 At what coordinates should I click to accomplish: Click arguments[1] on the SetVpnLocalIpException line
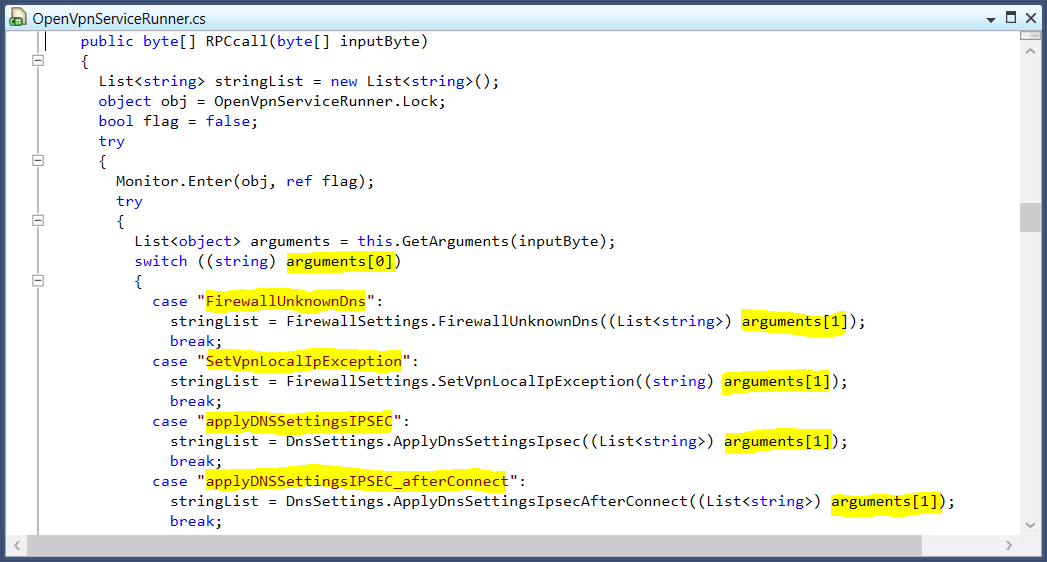777,382
